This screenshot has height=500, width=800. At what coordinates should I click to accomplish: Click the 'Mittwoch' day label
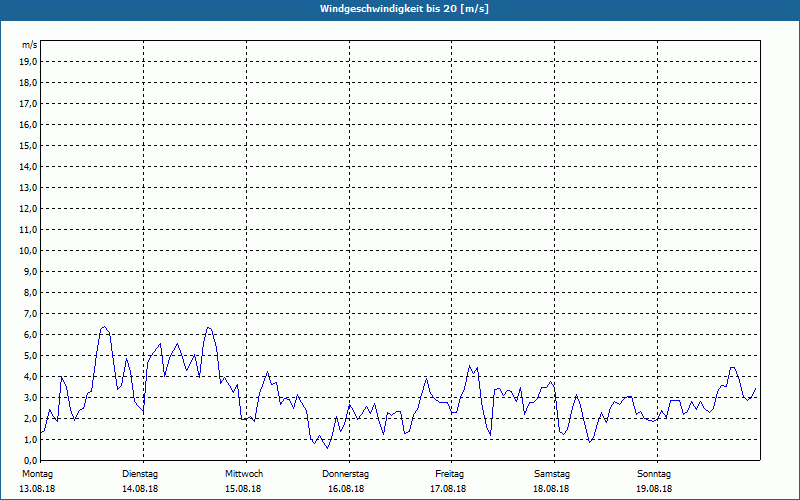(244, 474)
